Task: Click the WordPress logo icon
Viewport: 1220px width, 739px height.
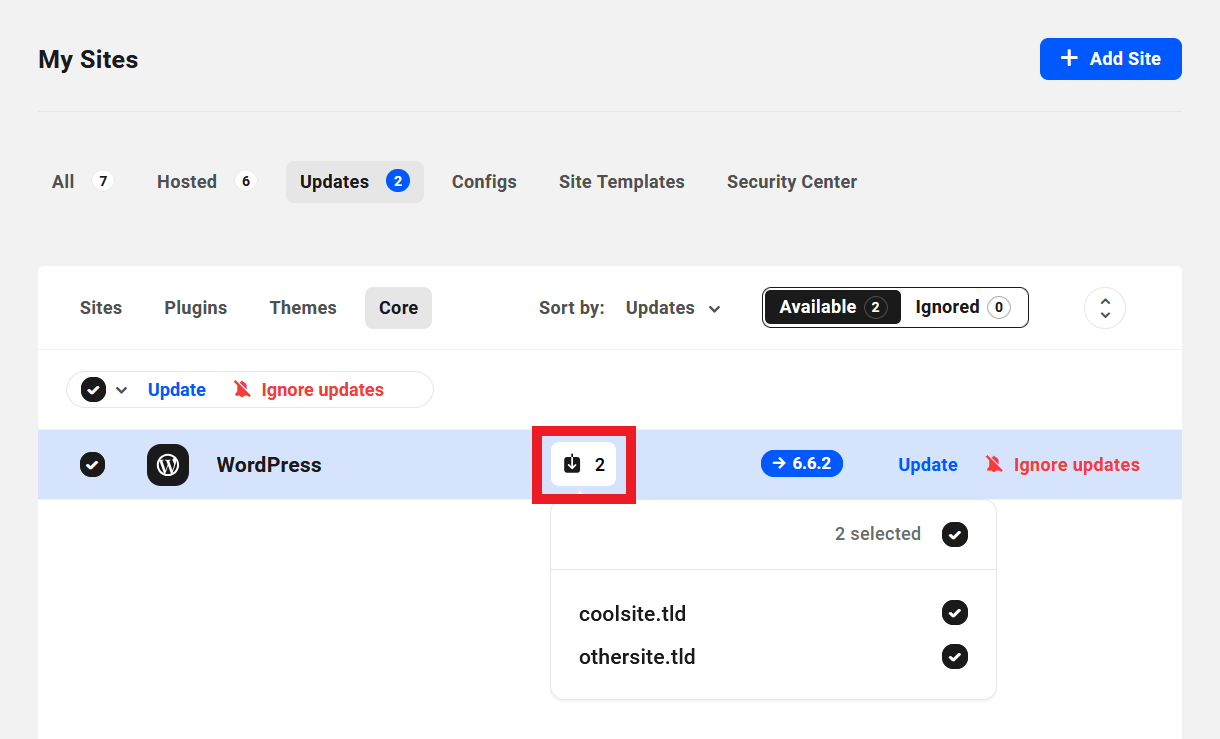Action: pos(168,465)
